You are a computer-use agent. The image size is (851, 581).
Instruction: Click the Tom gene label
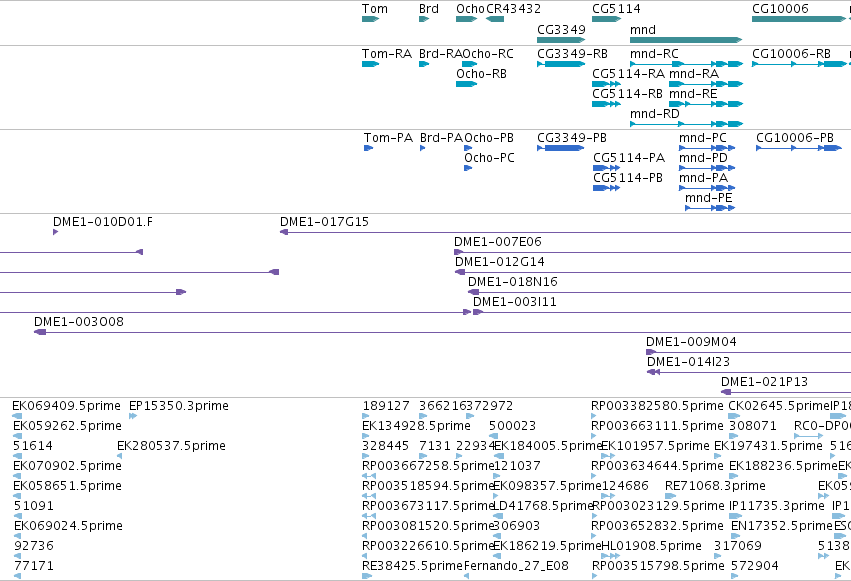(x=375, y=9)
